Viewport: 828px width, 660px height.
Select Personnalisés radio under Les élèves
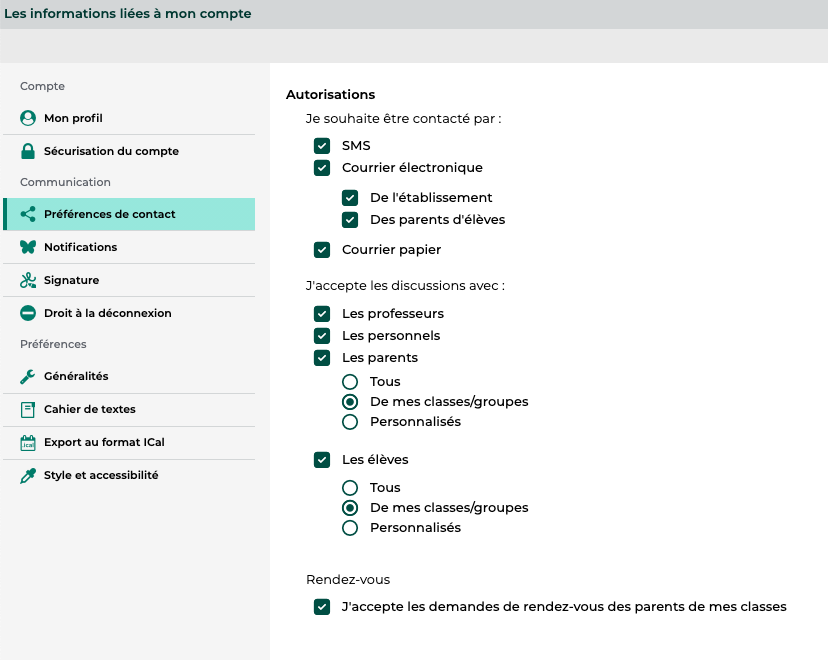[x=350, y=528]
